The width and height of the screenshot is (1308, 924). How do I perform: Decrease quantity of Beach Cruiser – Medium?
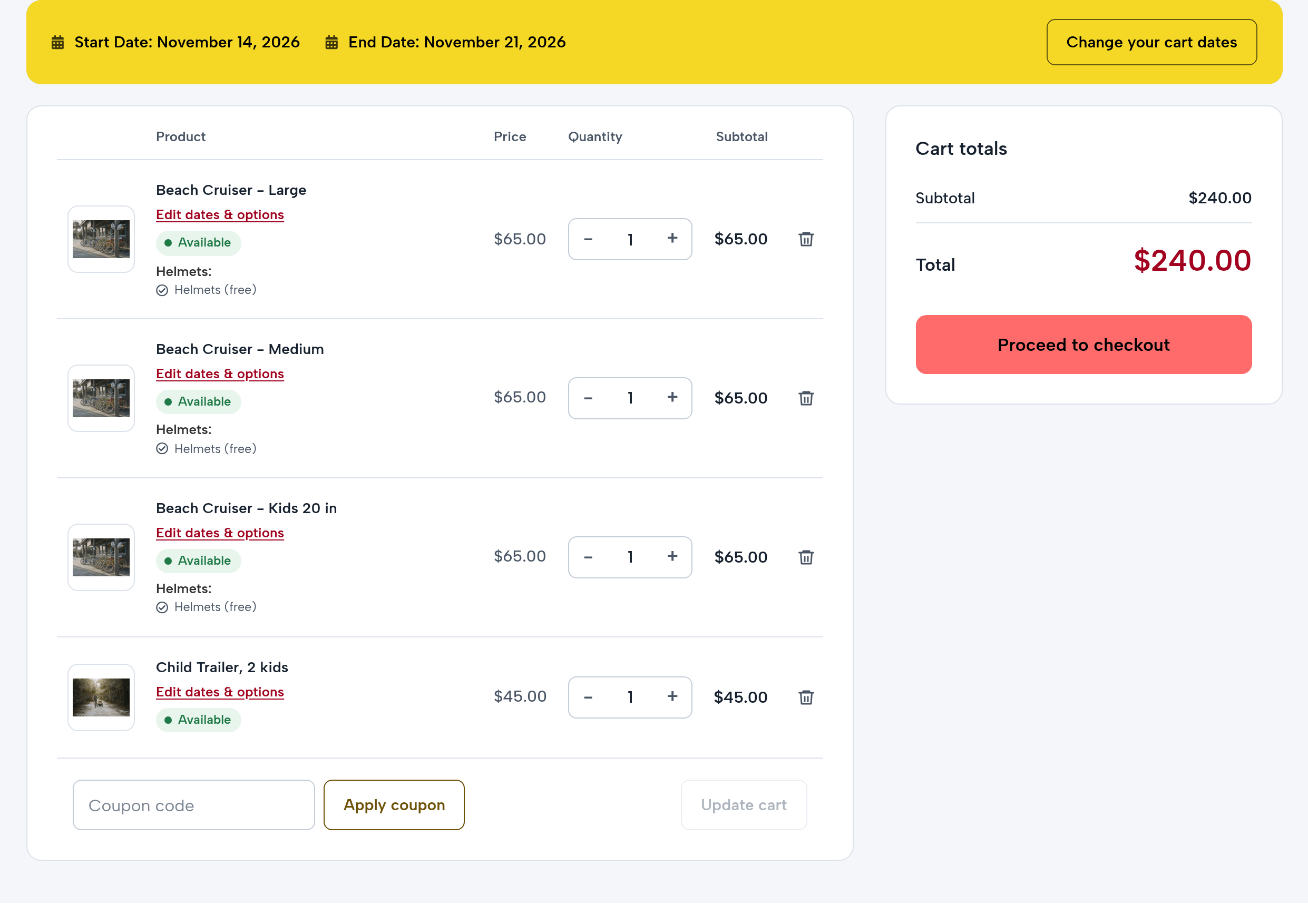(588, 398)
